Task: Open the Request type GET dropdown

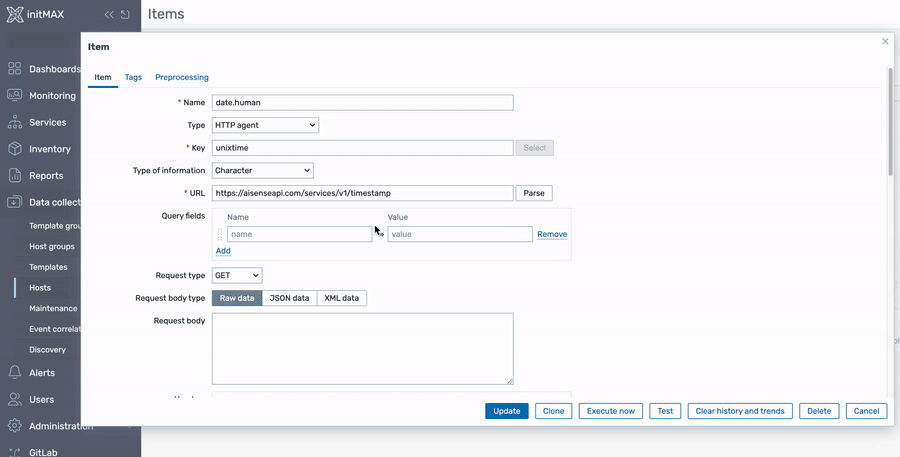Action: (237, 275)
